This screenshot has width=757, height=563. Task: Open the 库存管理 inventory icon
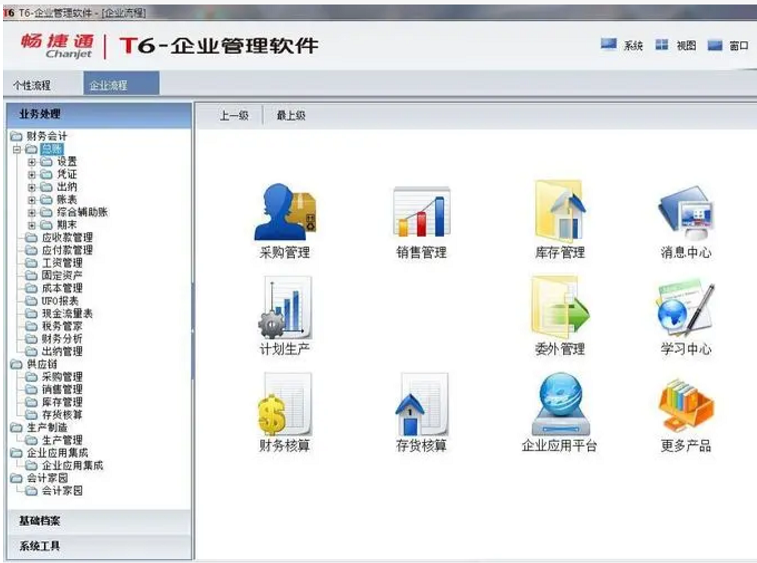pos(560,211)
